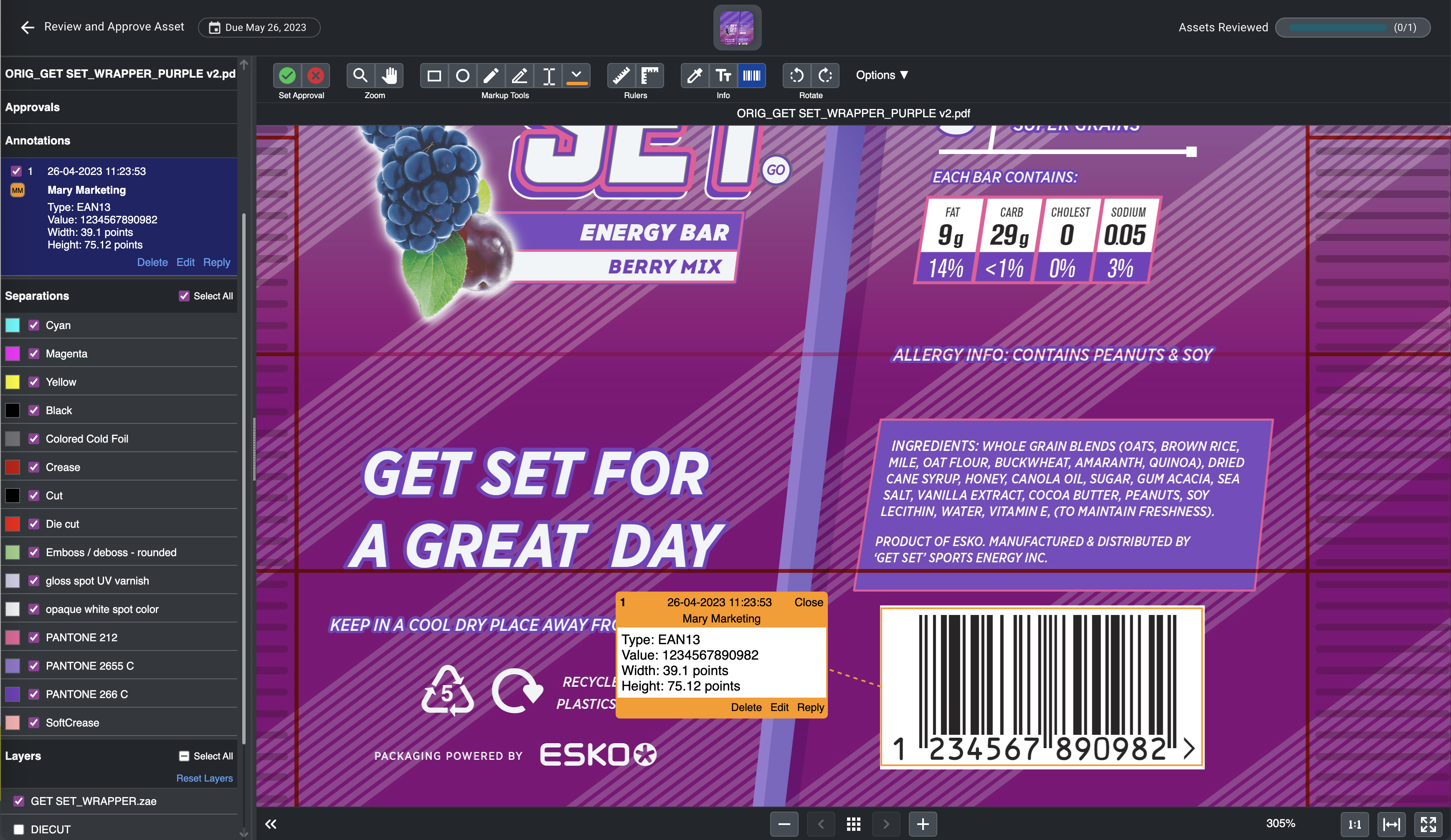1451x840 pixels.
Task: Click Review and Approve Asset menu
Action: point(113,27)
